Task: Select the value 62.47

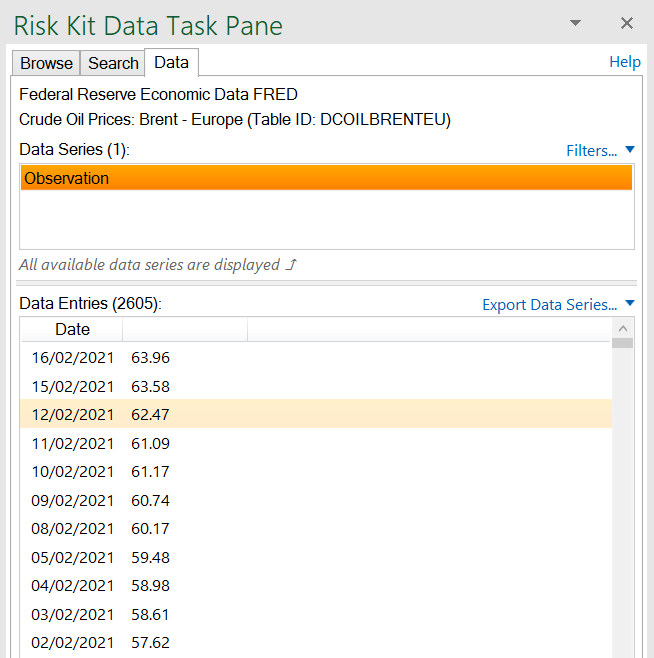Action: pyautogui.click(x=150, y=415)
